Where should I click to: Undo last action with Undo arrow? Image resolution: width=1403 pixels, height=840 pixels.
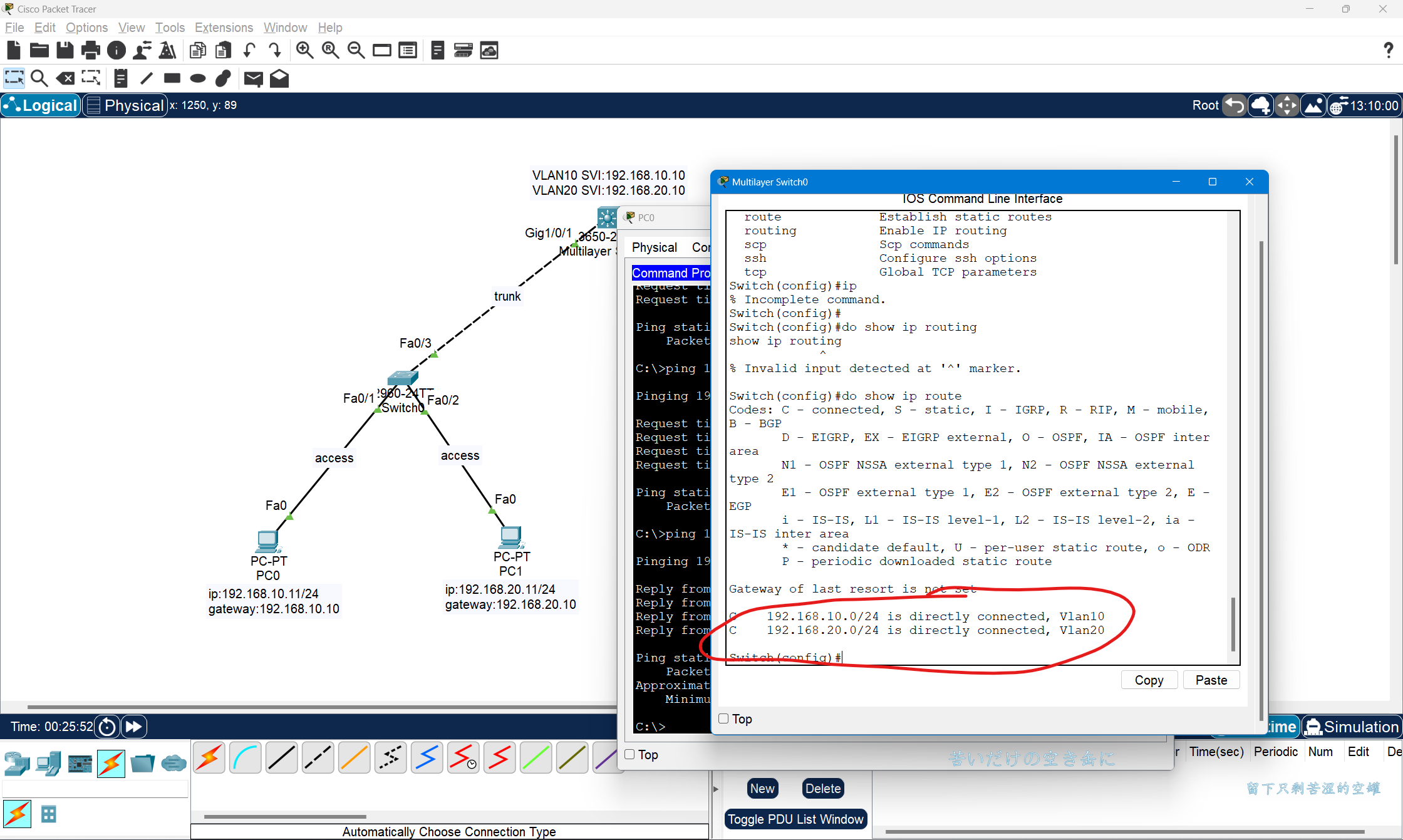[249, 50]
